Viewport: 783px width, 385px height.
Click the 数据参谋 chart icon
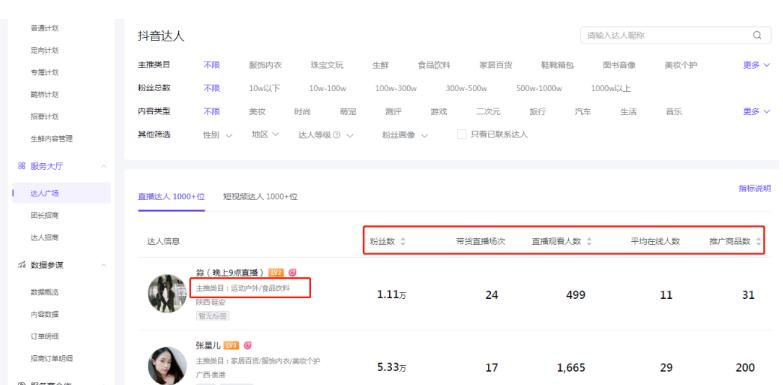click(x=21, y=265)
